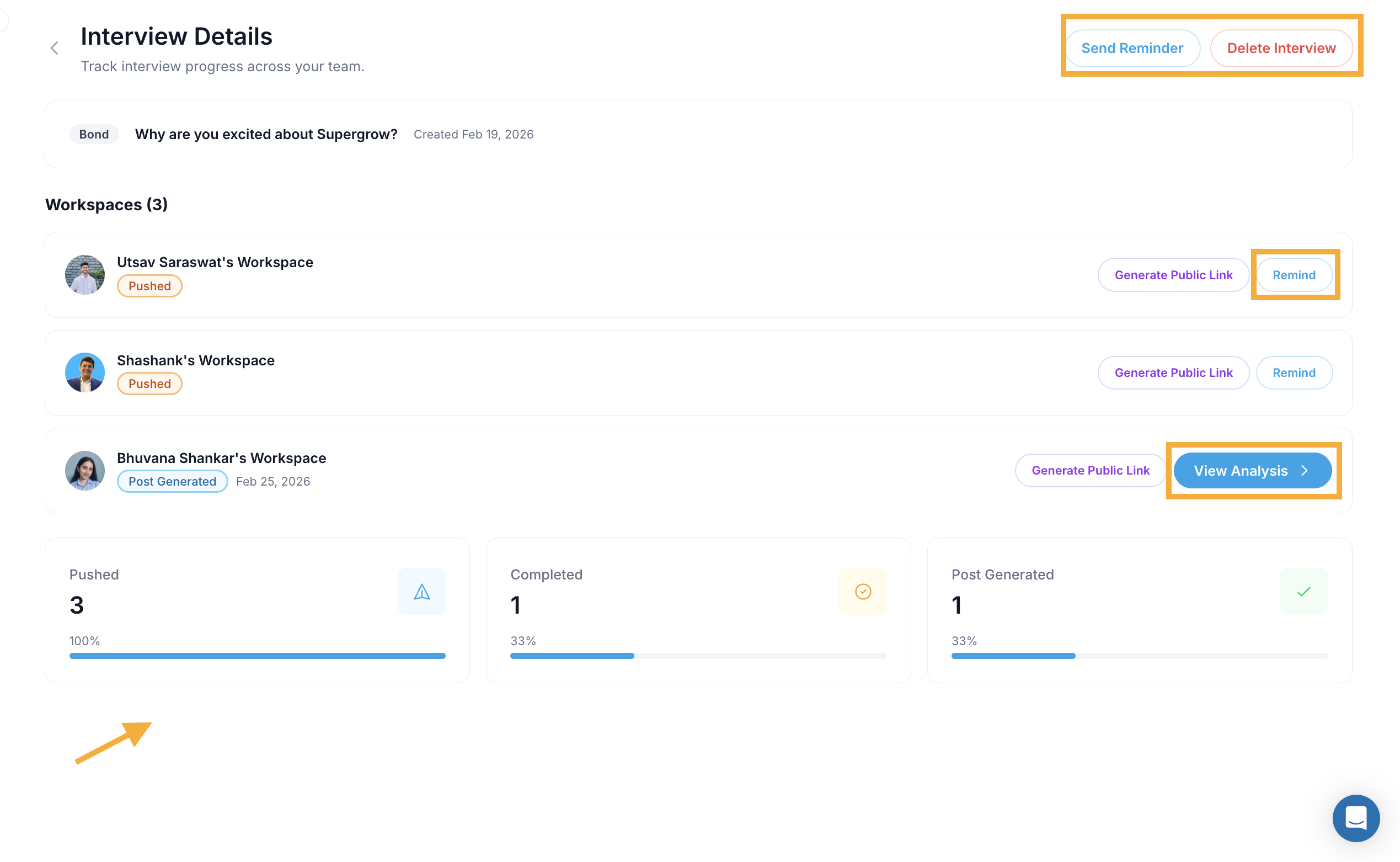Generate public link for Bhuvana Shankar's Workspace

(1091, 470)
